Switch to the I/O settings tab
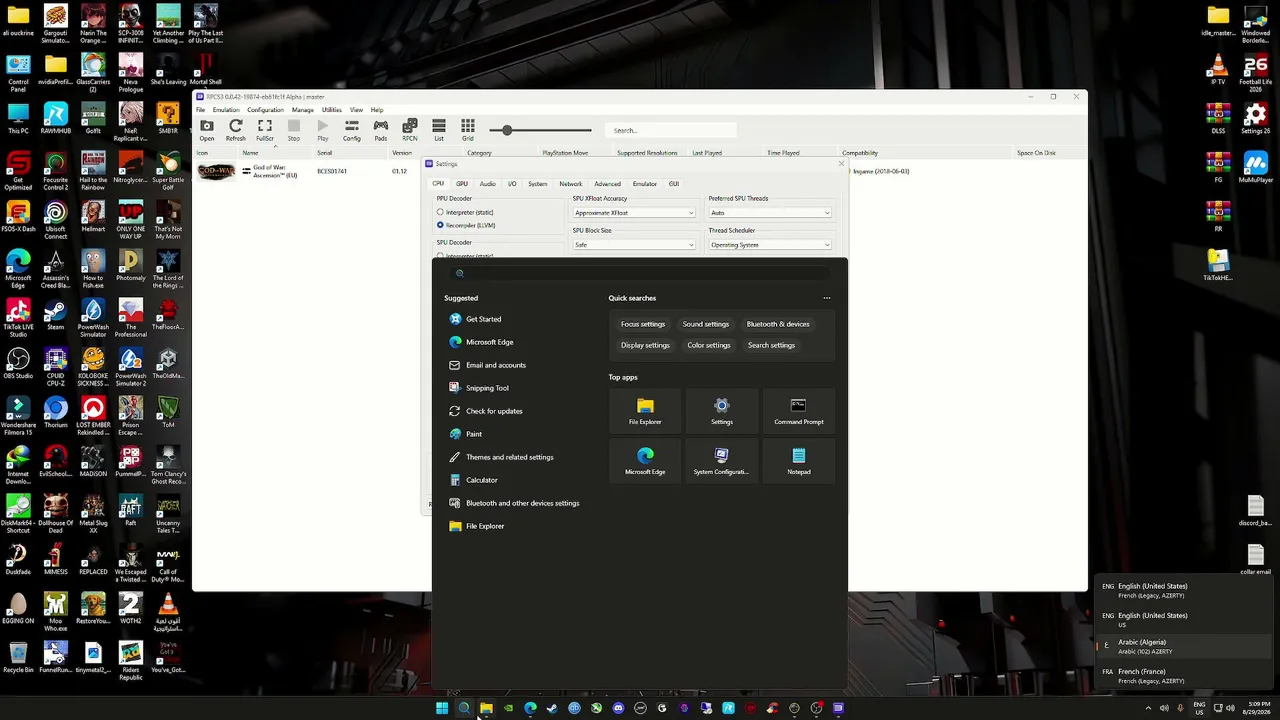This screenshot has height=720, width=1280. (x=512, y=184)
